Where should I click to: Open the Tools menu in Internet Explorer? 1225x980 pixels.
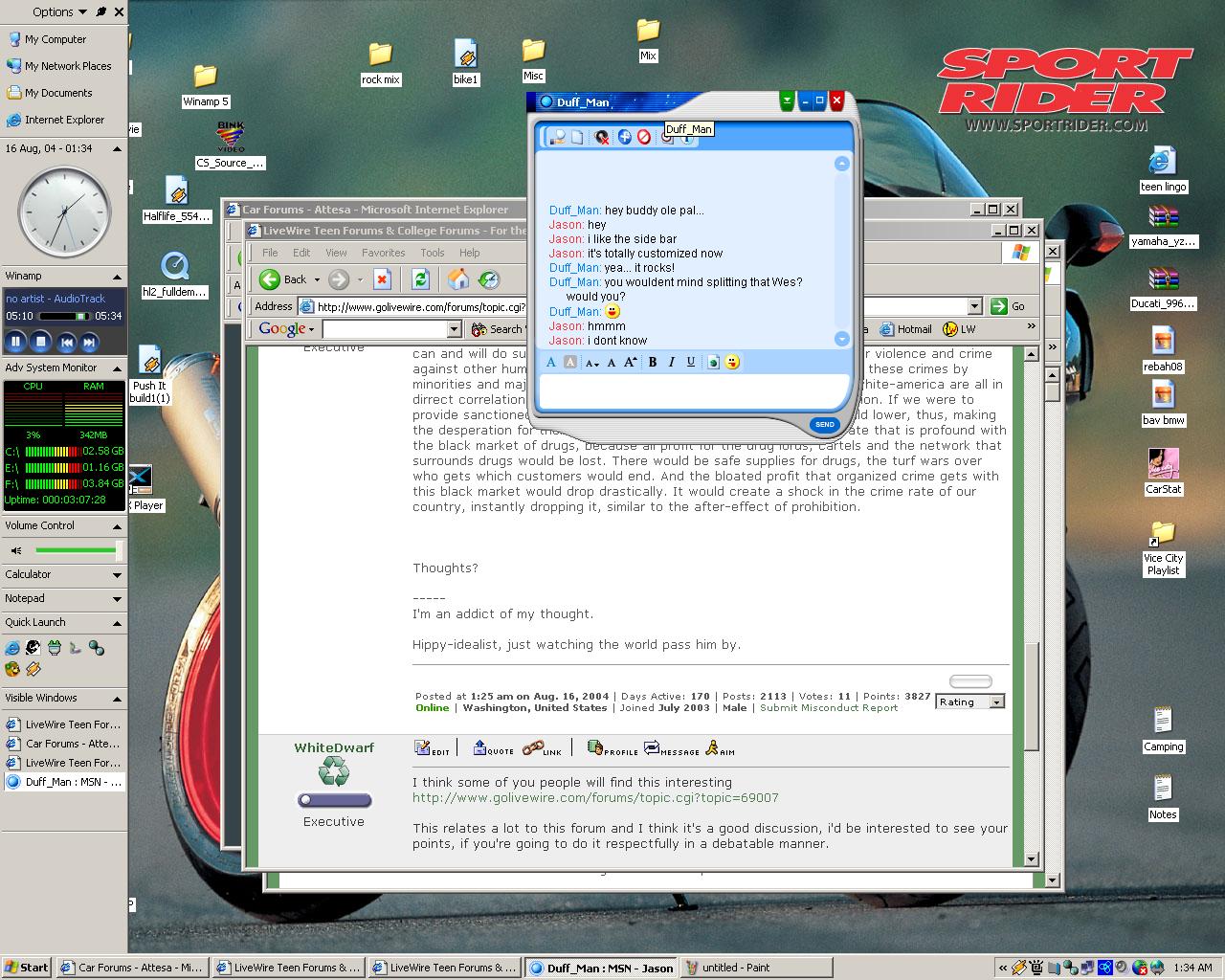433,253
